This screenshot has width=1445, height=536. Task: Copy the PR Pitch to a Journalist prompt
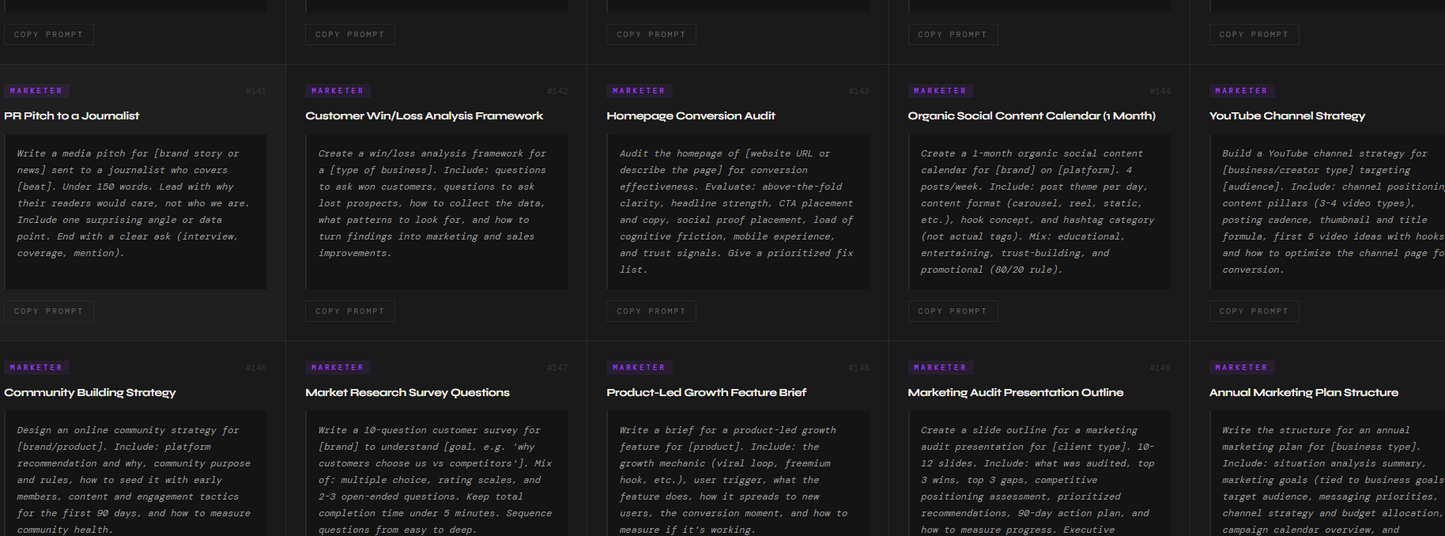[49, 311]
